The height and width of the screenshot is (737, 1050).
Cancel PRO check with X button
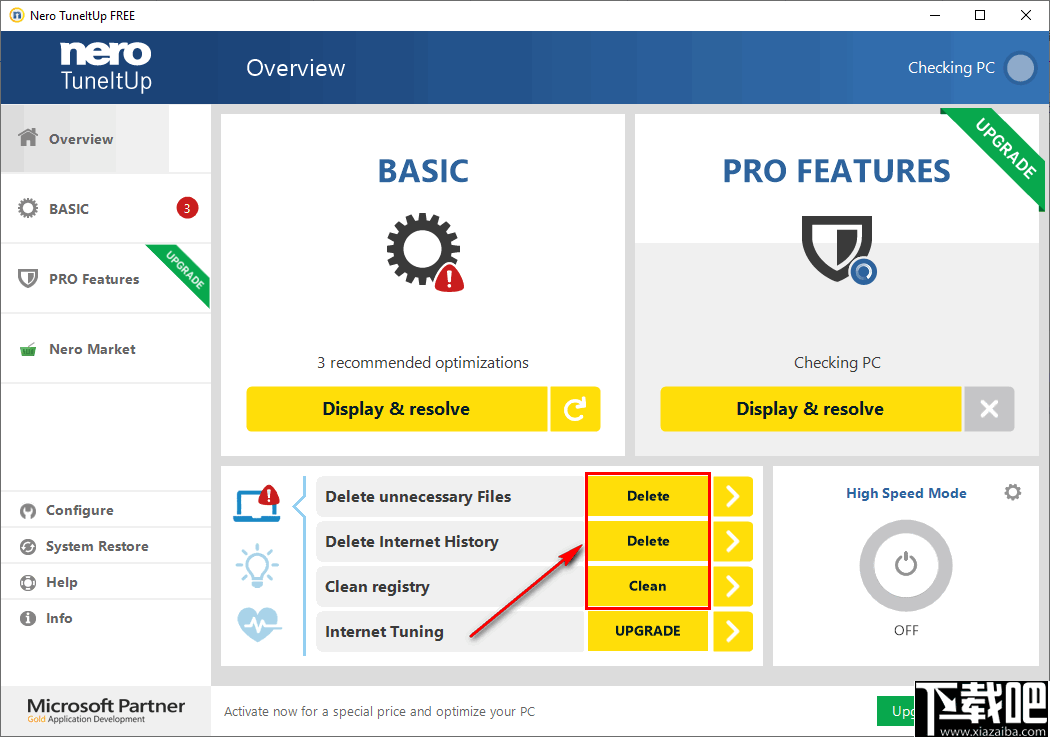989,409
